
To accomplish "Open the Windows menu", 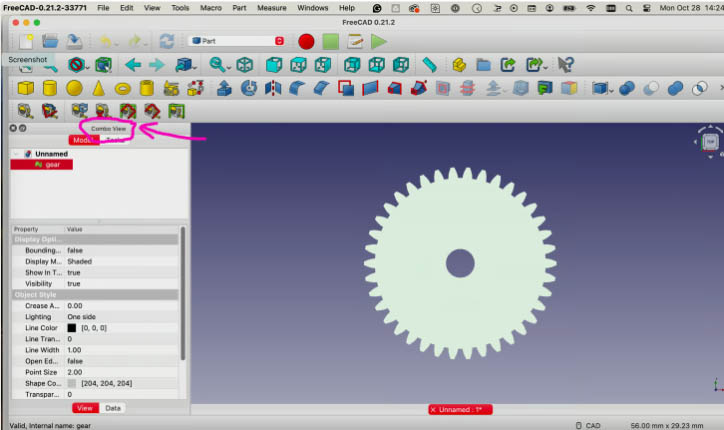I will point(313,8).
